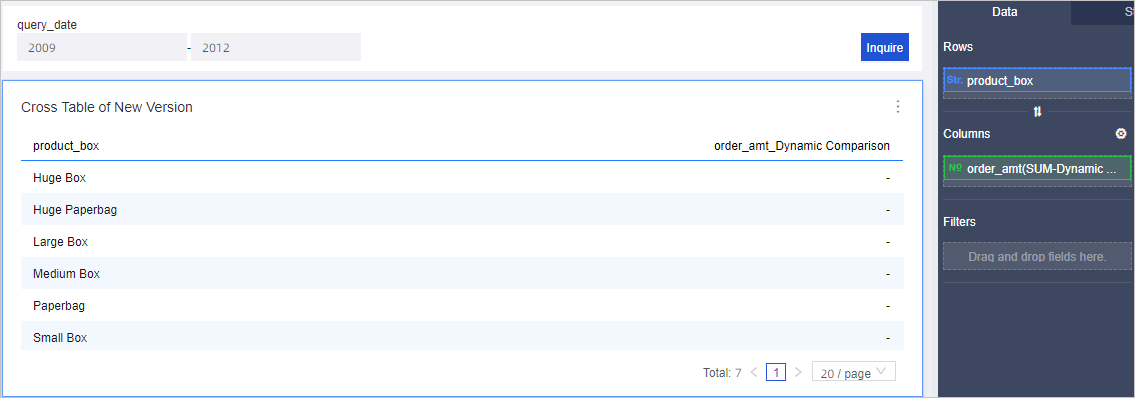The image size is (1135, 398).
Task: Click the Rows section label
Action: (x=958, y=46)
